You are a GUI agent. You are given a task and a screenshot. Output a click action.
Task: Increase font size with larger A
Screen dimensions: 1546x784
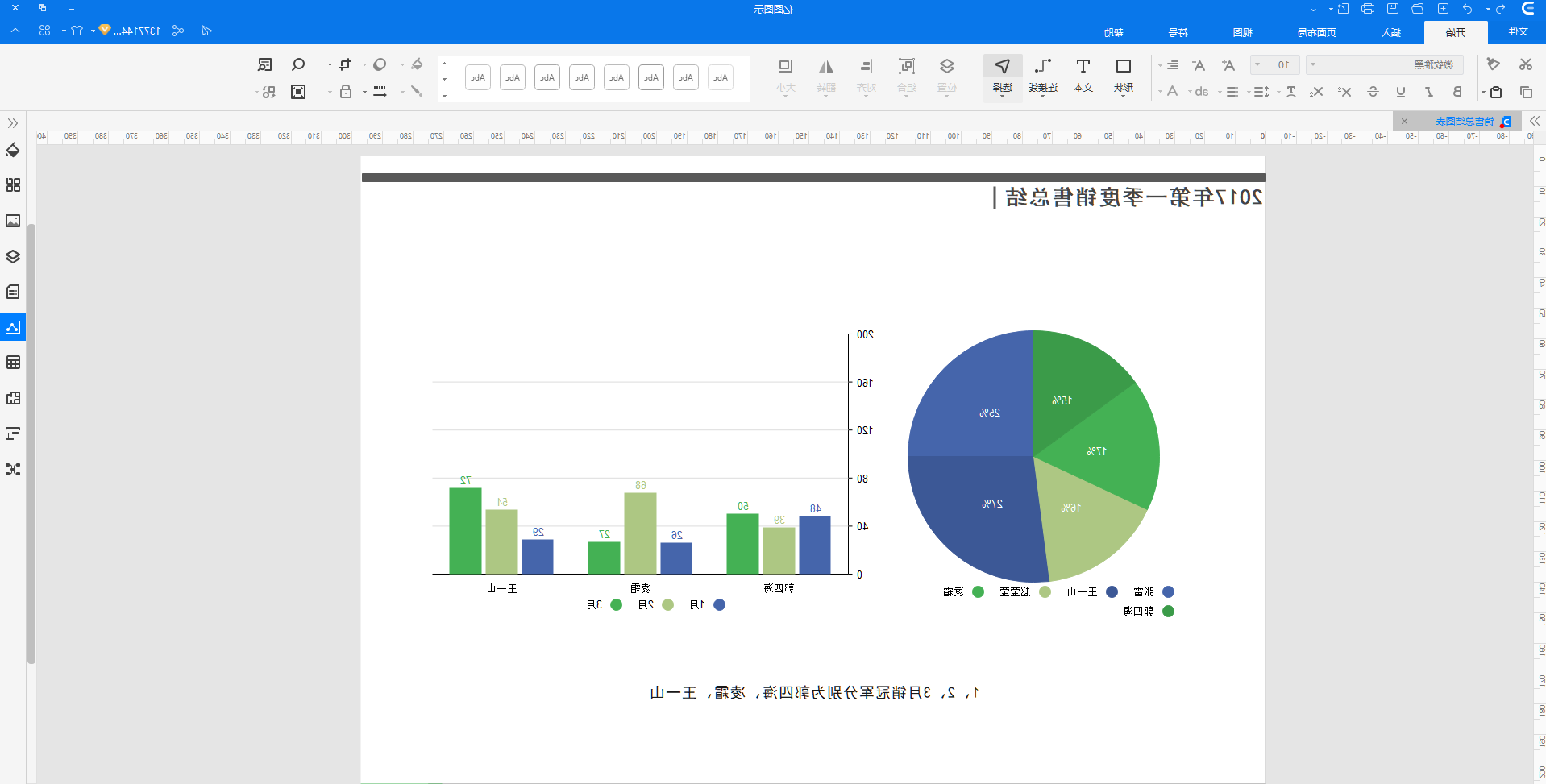[1228, 64]
